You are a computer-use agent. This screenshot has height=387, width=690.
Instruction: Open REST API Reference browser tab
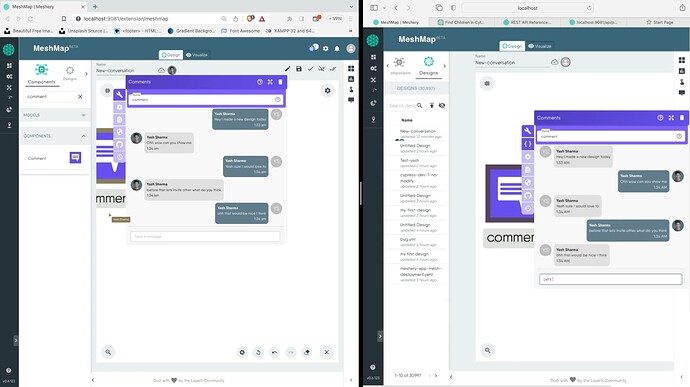coord(527,22)
